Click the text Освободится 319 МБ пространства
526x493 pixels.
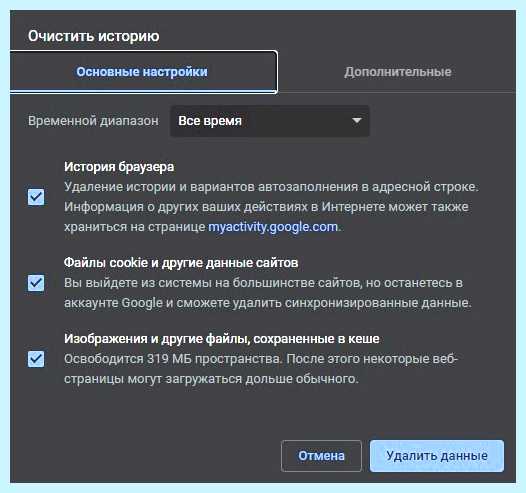click(x=172, y=359)
